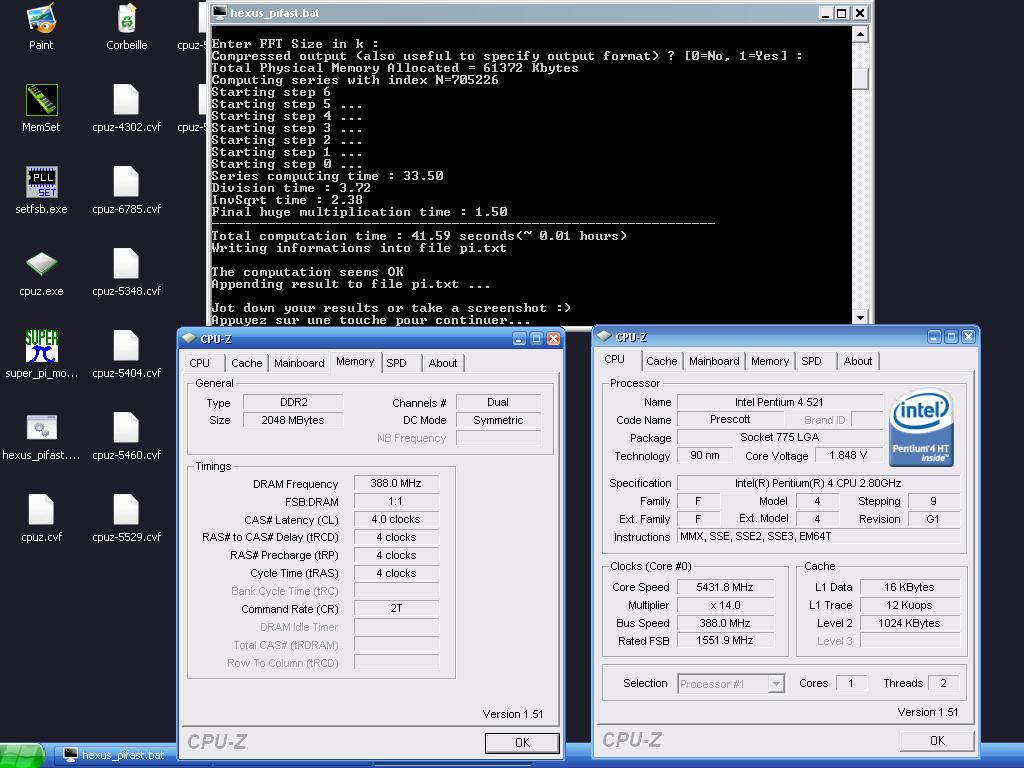Open Cache tab in right CPU-Z
The image size is (1024, 768).
[662, 361]
